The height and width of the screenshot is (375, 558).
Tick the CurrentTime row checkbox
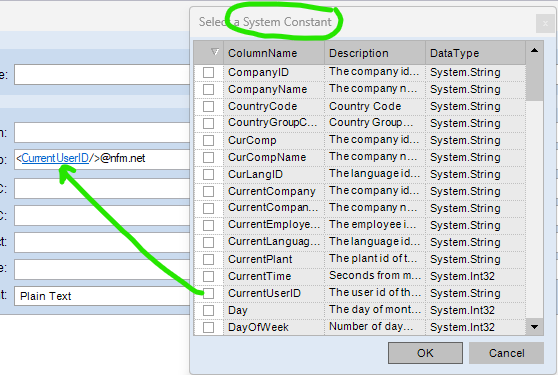(x=209, y=276)
